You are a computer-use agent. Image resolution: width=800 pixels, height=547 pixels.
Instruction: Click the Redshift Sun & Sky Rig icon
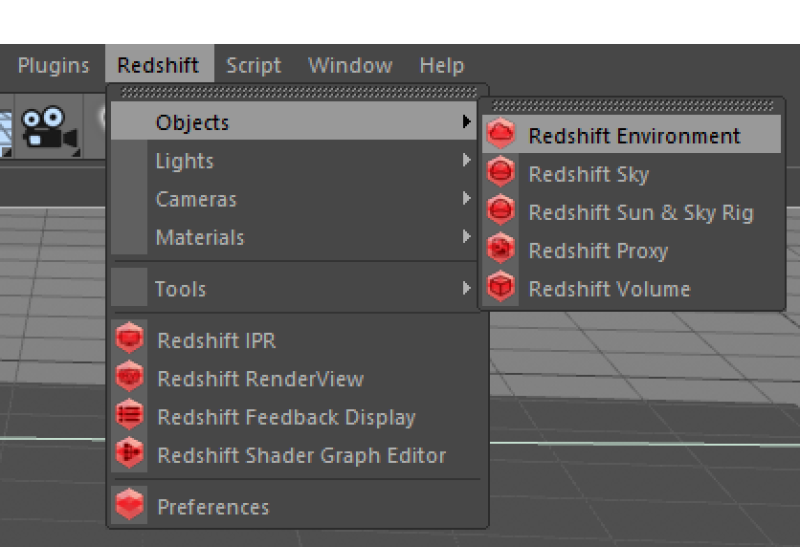point(501,210)
